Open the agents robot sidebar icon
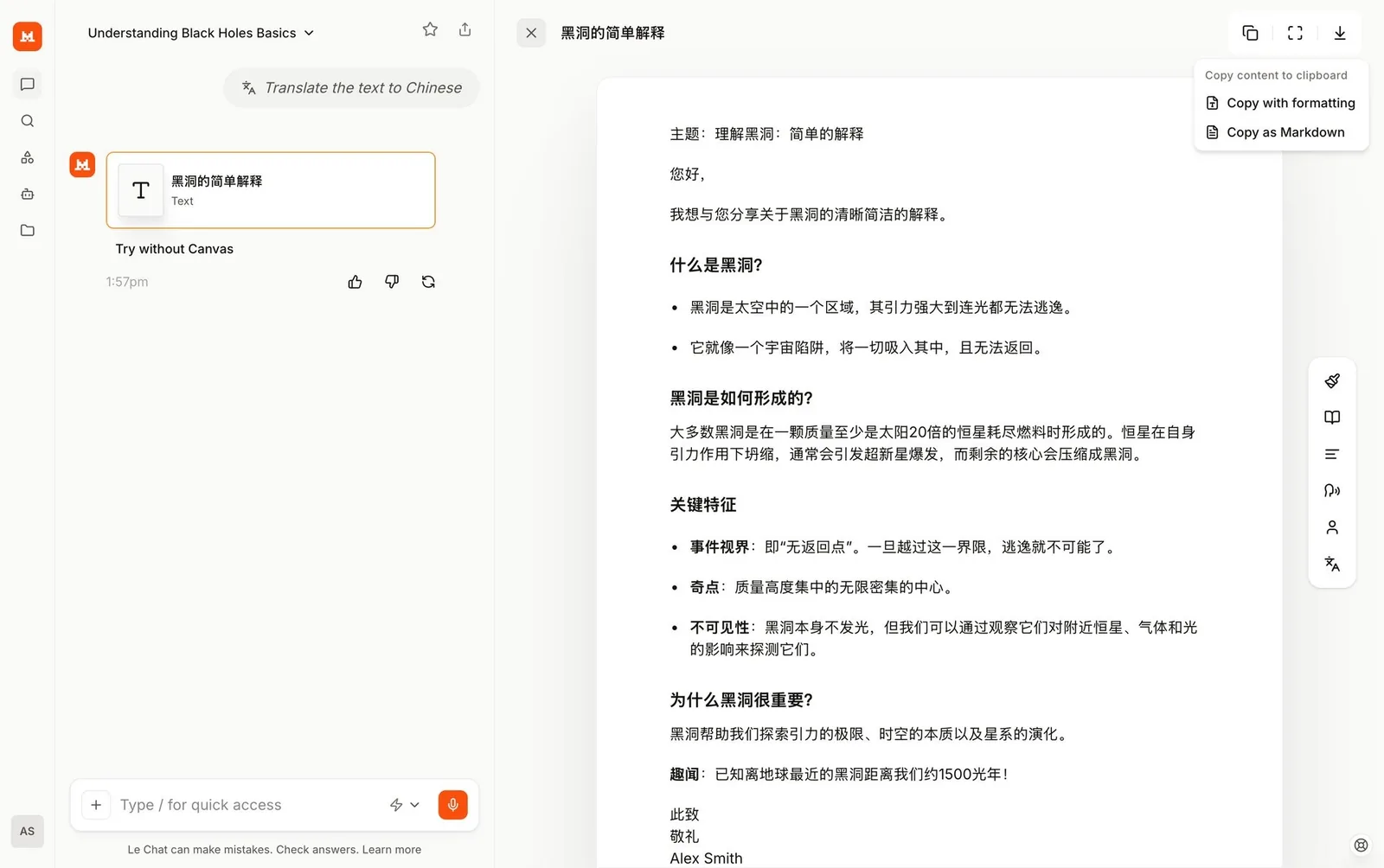 pos(27,194)
